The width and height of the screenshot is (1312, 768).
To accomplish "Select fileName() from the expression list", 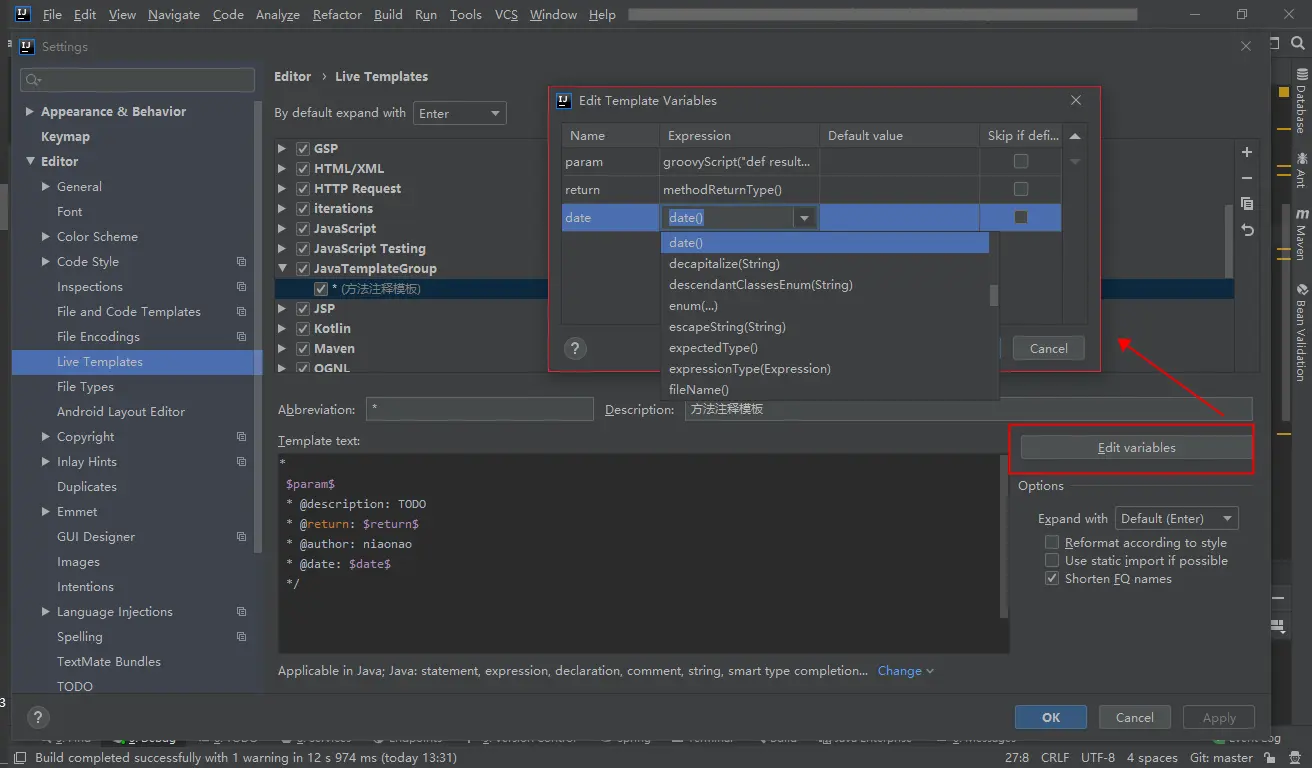I will (825, 390).
